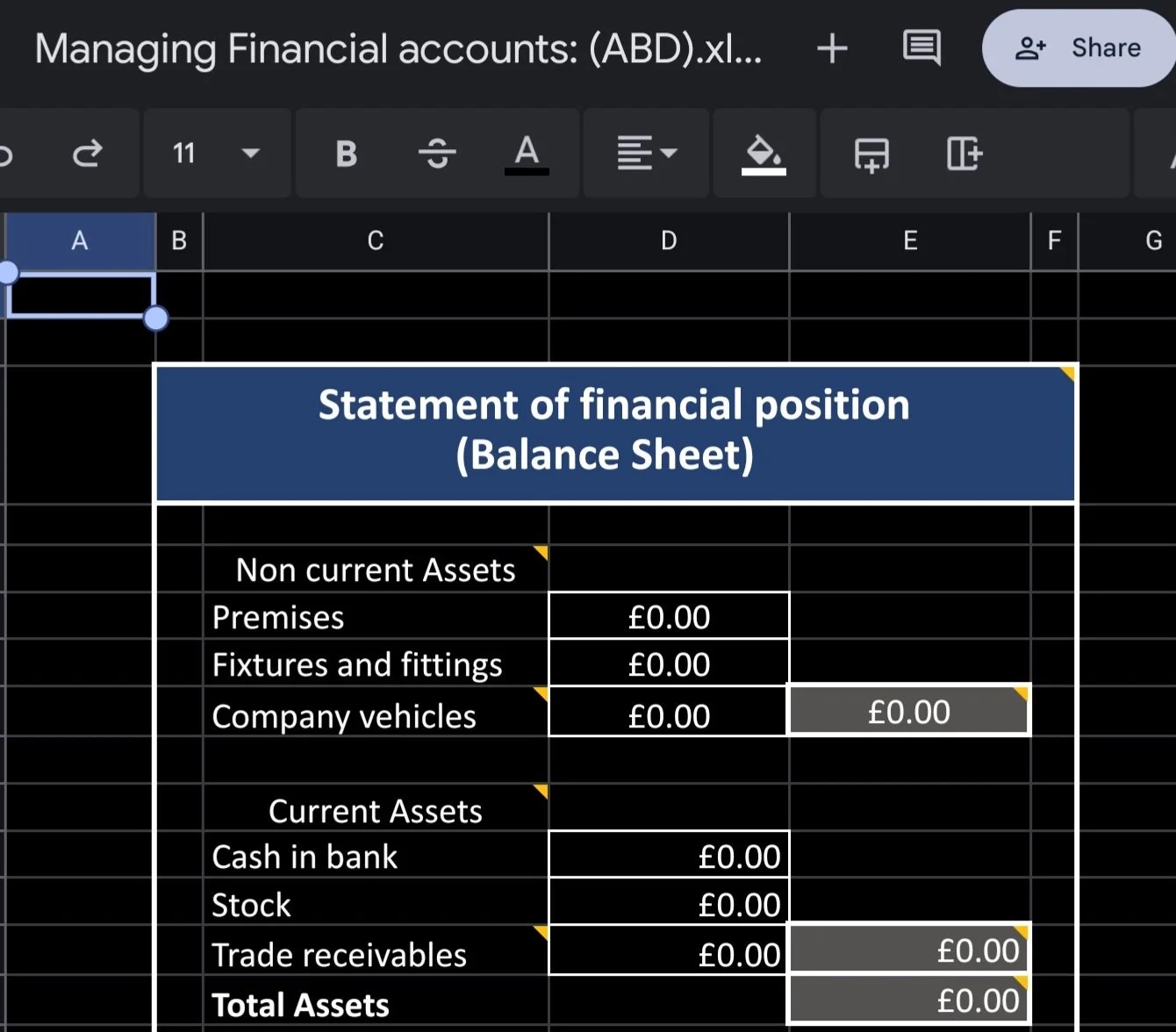The height and width of the screenshot is (1032, 1176).
Task: Apply text alignment
Action: point(635,154)
